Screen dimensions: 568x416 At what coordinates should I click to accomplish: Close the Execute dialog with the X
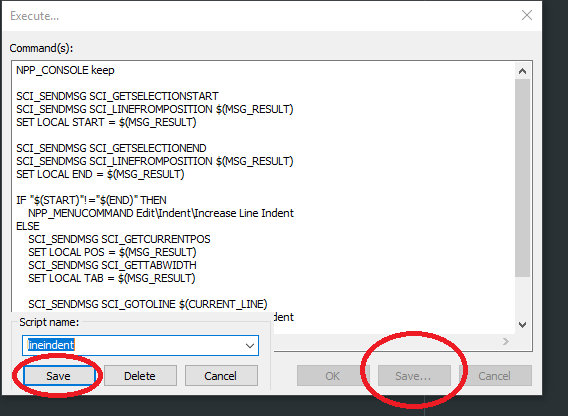click(527, 15)
